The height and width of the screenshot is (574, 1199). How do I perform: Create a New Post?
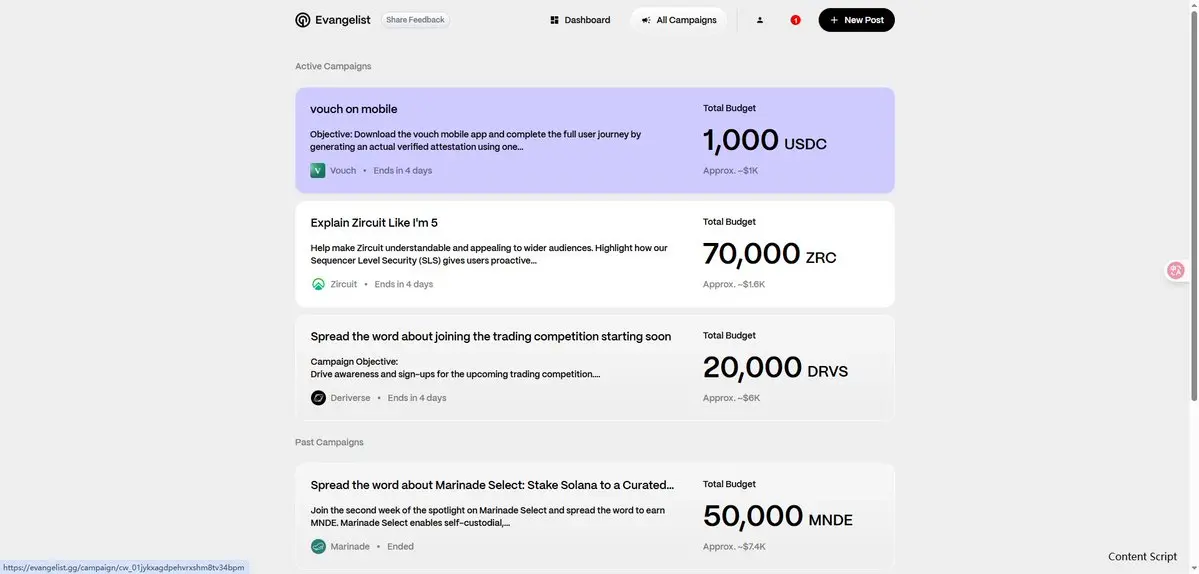[856, 20]
